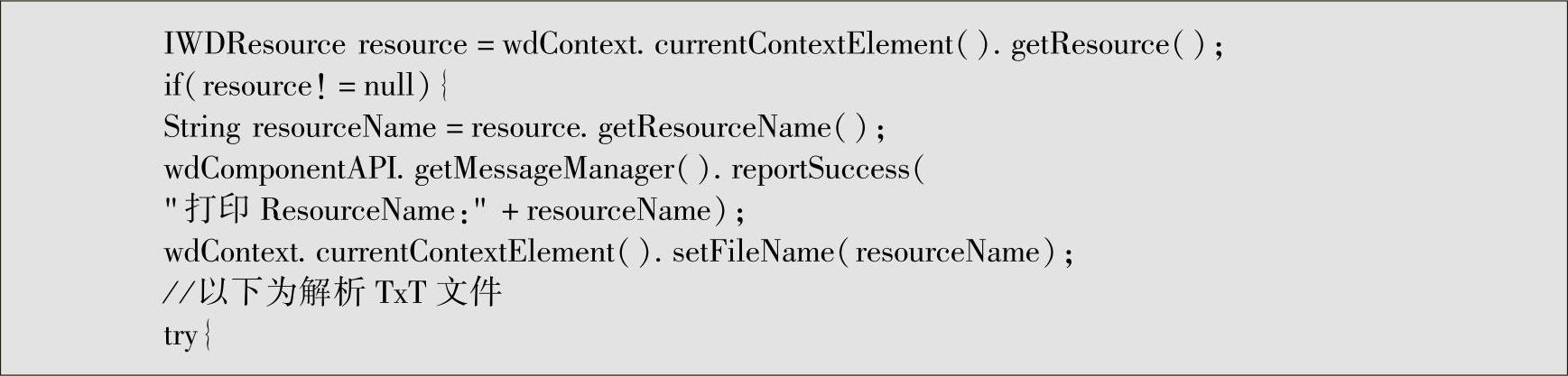This screenshot has width=1568, height=376.
Task: Click the 'if' keyword
Action: 172,86
